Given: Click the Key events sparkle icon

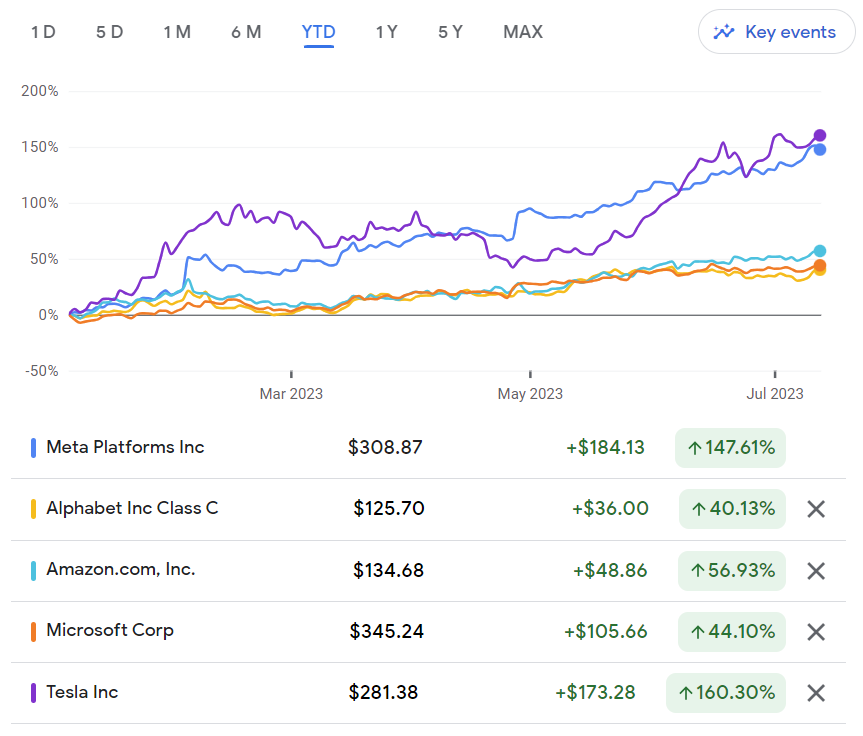Looking at the screenshot, I should 724,32.
